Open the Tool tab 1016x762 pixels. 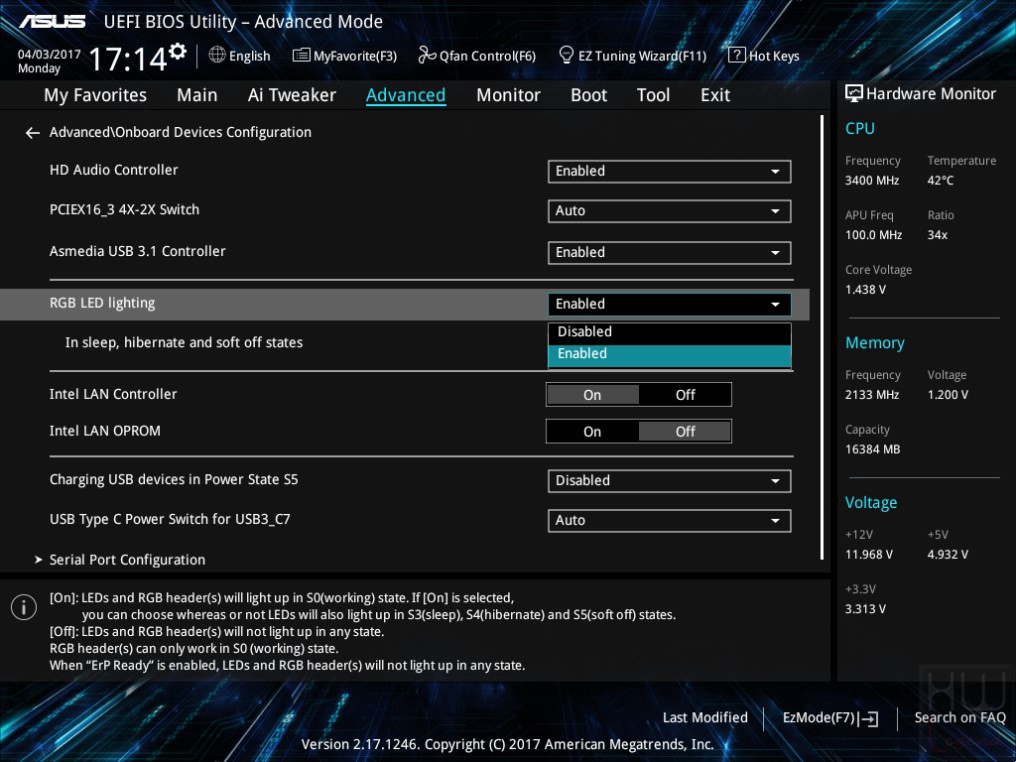pos(653,95)
